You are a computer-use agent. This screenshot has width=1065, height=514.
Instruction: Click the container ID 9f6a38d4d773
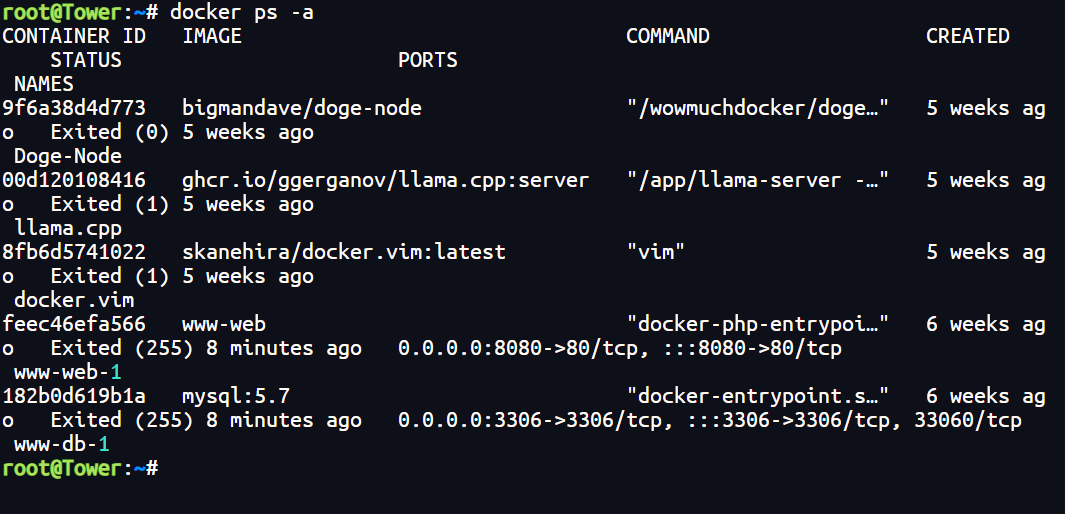[x=74, y=108]
